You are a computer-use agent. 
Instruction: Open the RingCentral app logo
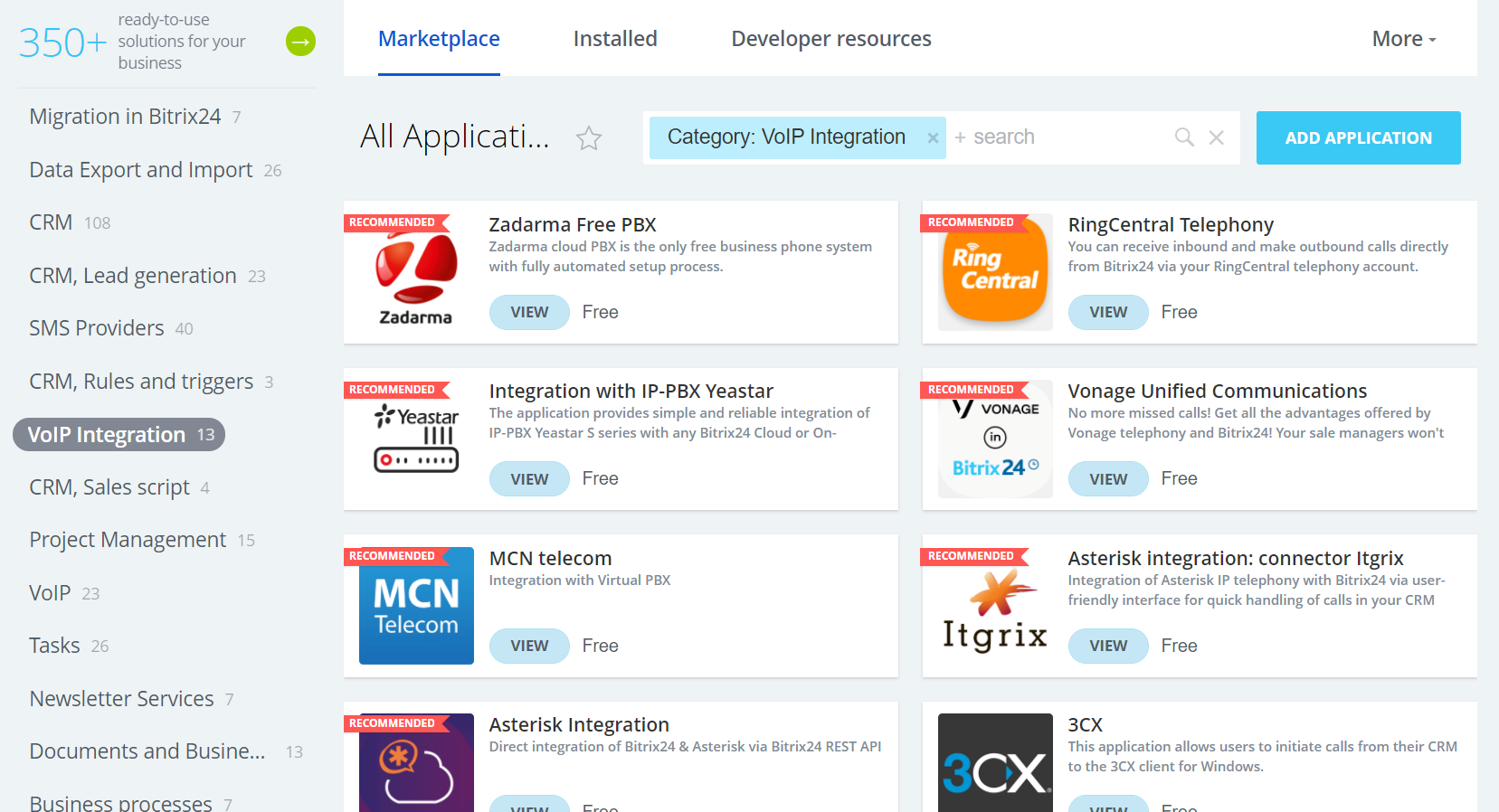[x=995, y=272]
